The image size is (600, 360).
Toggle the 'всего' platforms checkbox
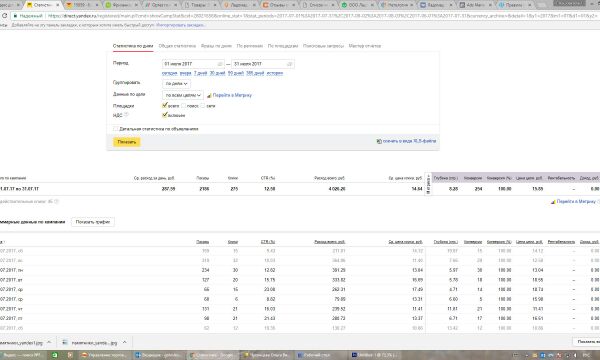click(x=165, y=105)
